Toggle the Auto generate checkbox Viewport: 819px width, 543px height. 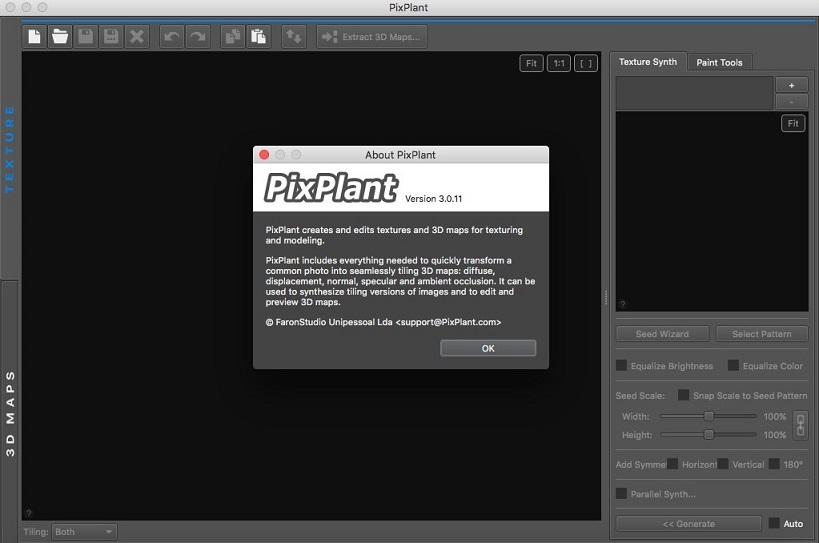click(774, 523)
